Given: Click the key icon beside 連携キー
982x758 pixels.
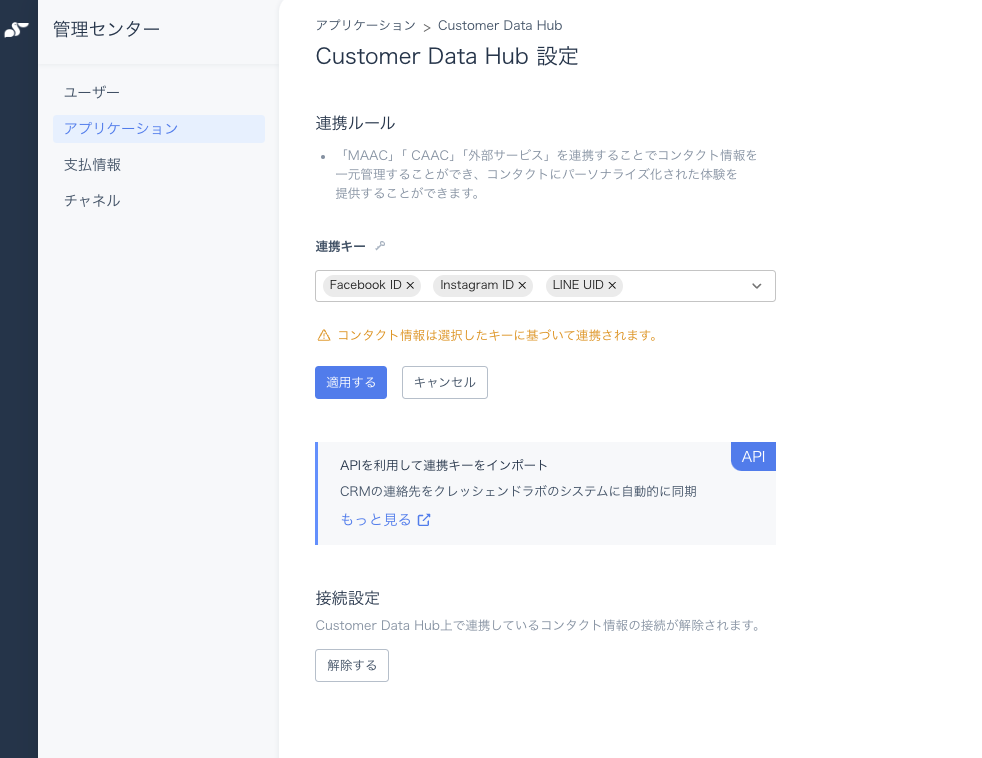Looking at the screenshot, I should (x=380, y=246).
